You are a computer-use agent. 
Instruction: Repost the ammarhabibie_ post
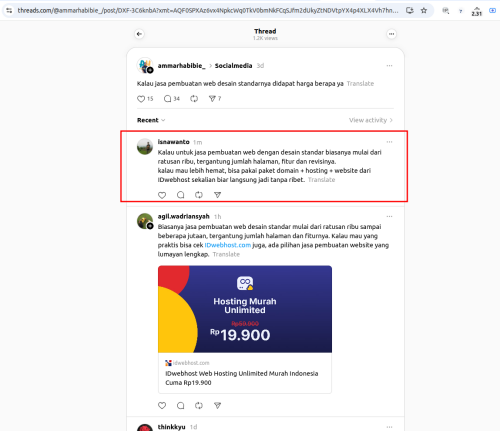(194, 99)
